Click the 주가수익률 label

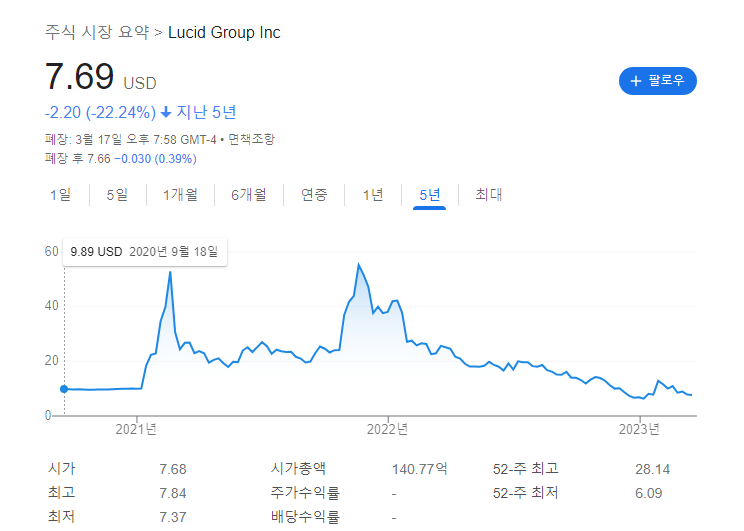coord(305,493)
